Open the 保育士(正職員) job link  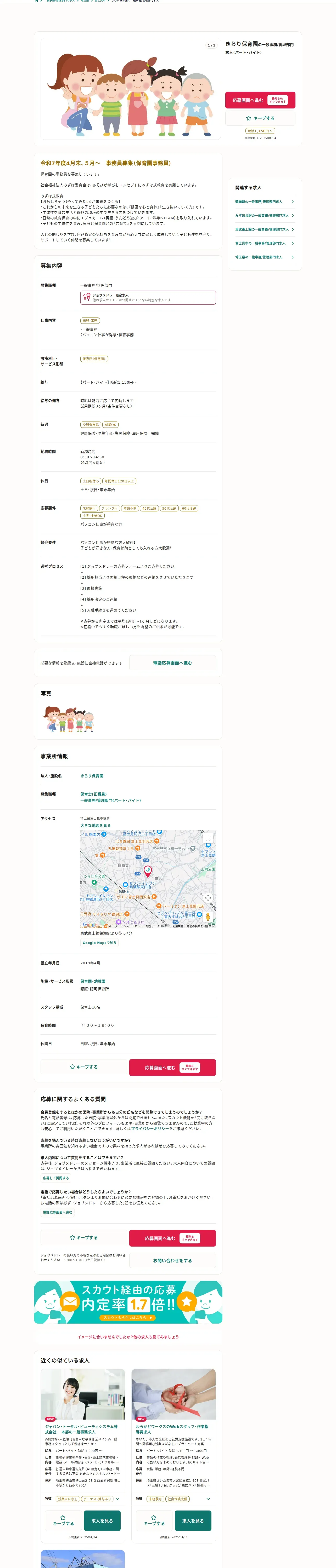click(x=93, y=794)
